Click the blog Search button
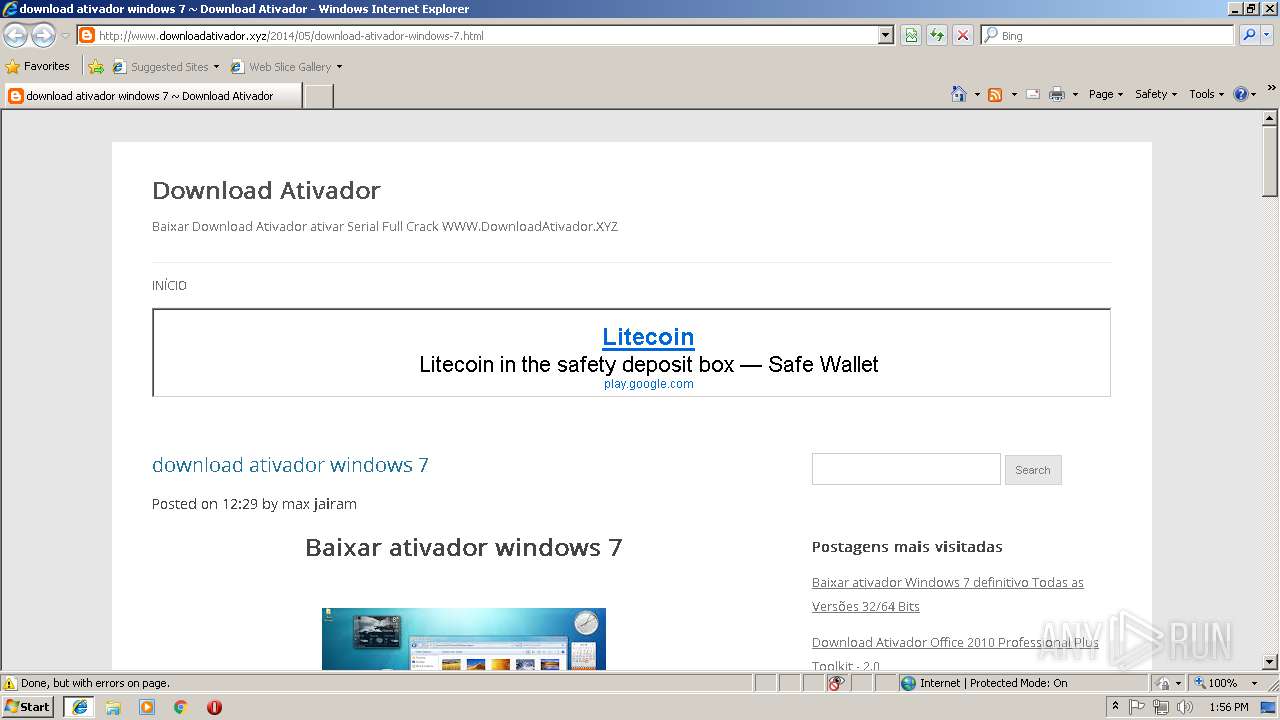 tap(1033, 470)
